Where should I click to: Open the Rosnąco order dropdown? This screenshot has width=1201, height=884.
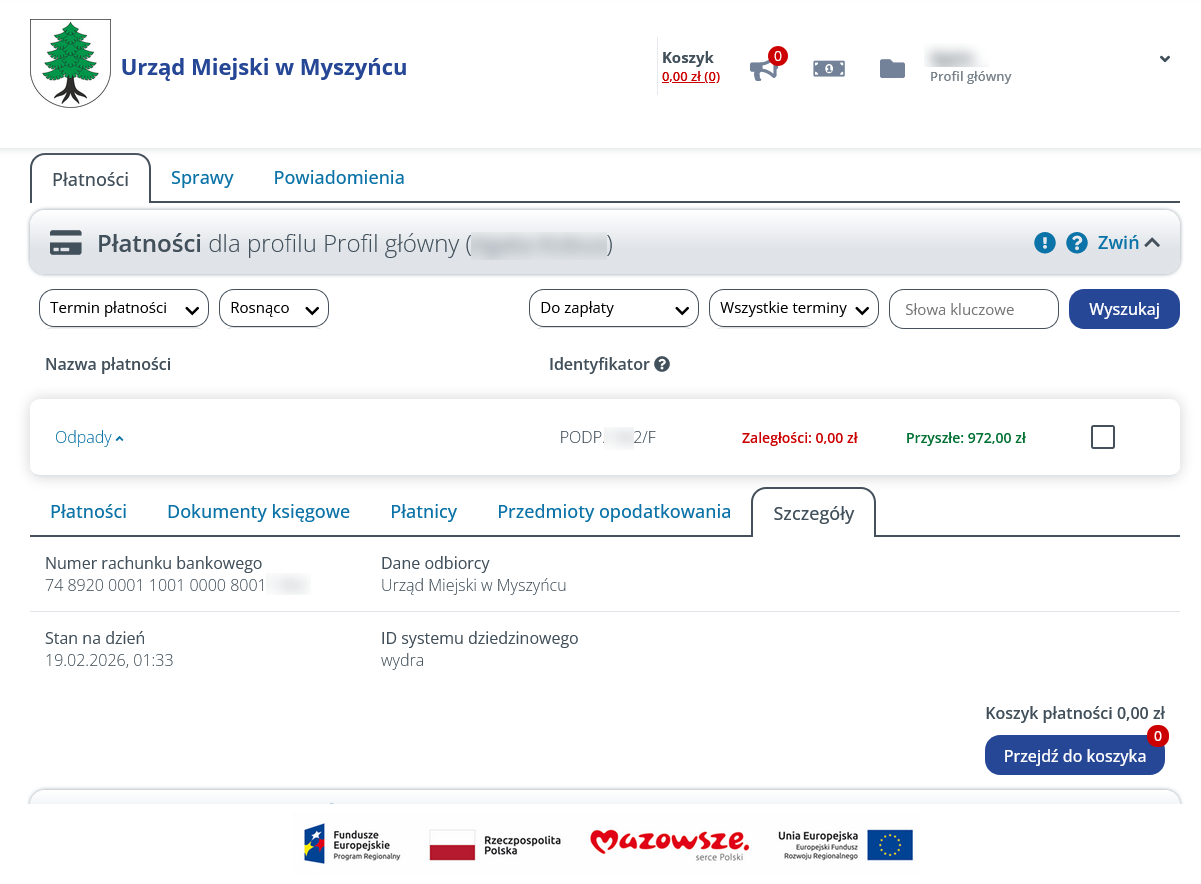(x=274, y=309)
